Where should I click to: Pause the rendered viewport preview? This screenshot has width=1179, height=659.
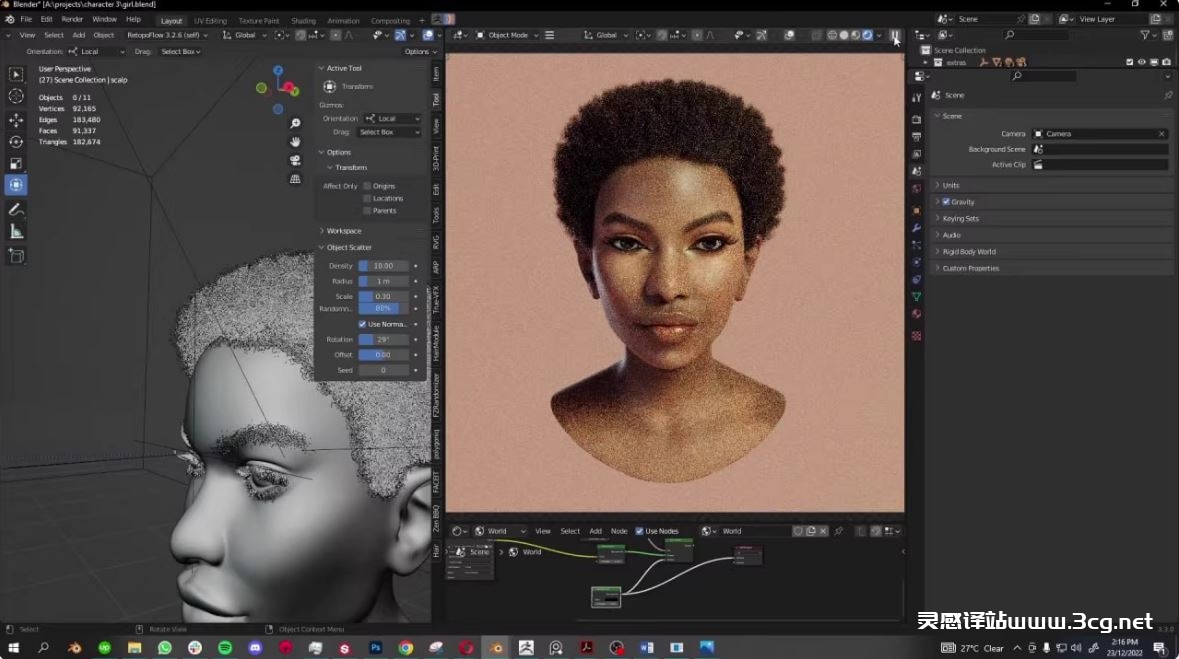[x=896, y=36]
